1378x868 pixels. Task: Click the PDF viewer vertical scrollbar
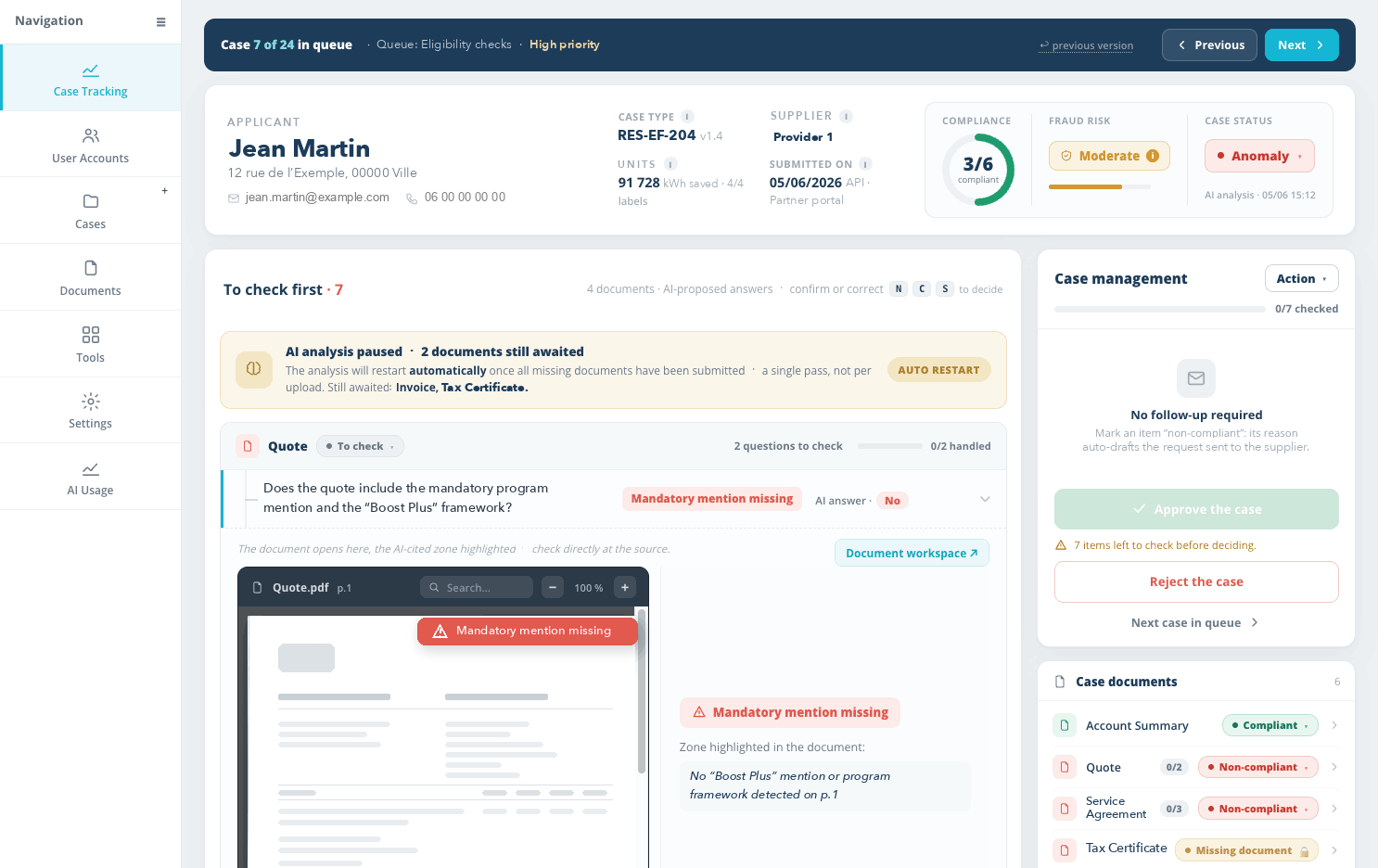pyautogui.click(x=642, y=691)
